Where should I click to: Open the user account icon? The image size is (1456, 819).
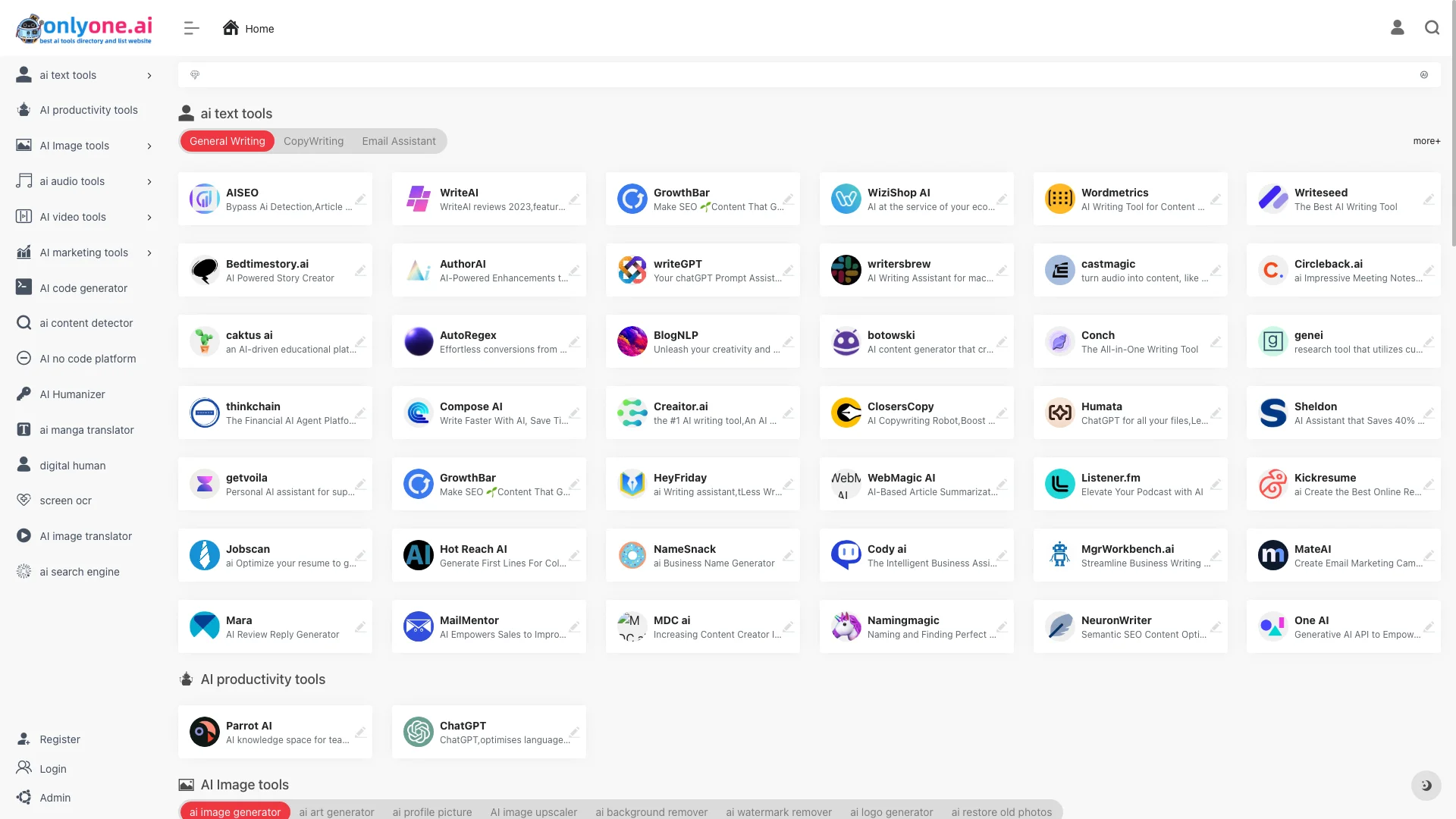coord(1397,28)
